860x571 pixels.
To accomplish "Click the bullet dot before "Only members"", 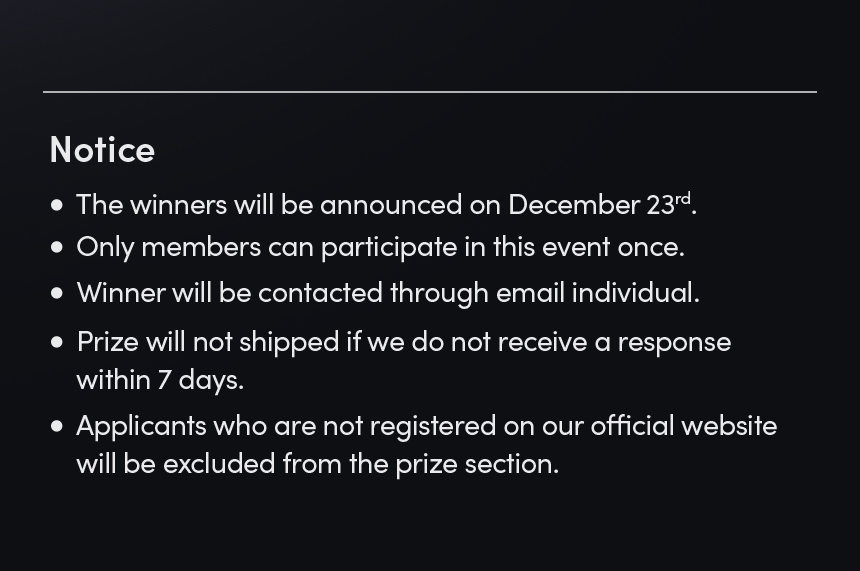I will pos(56,247).
